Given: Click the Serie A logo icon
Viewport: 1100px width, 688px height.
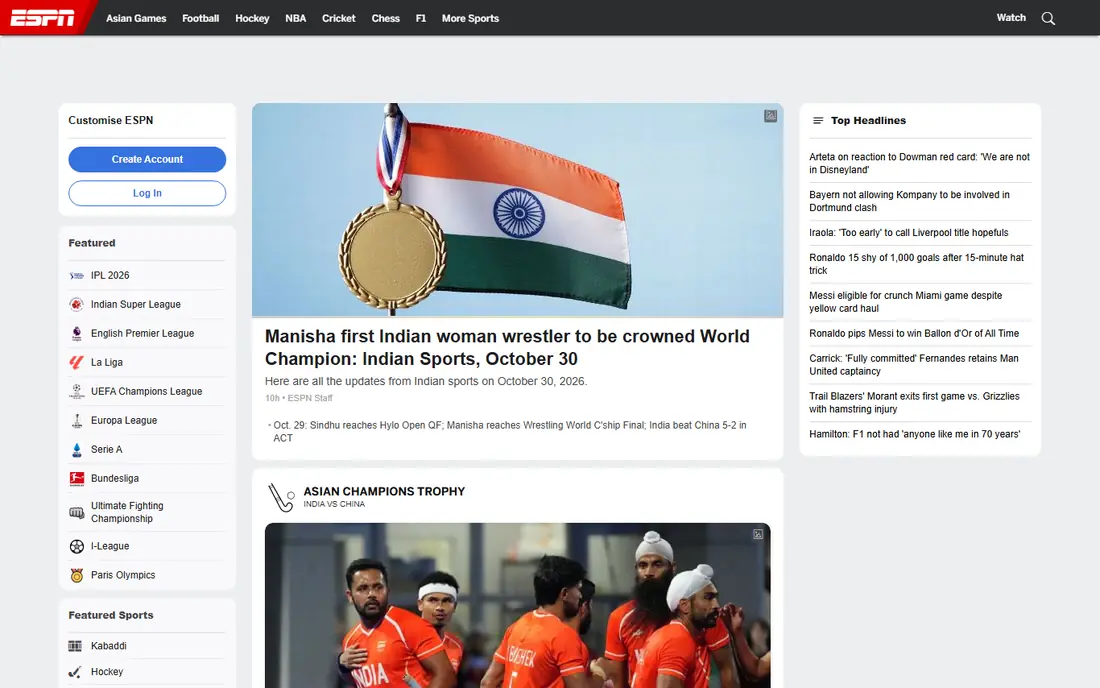Looking at the screenshot, I should (76, 450).
